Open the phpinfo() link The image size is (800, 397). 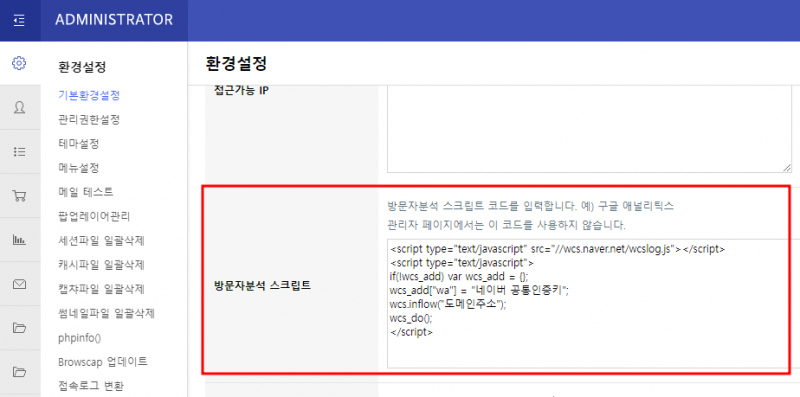[80, 338]
